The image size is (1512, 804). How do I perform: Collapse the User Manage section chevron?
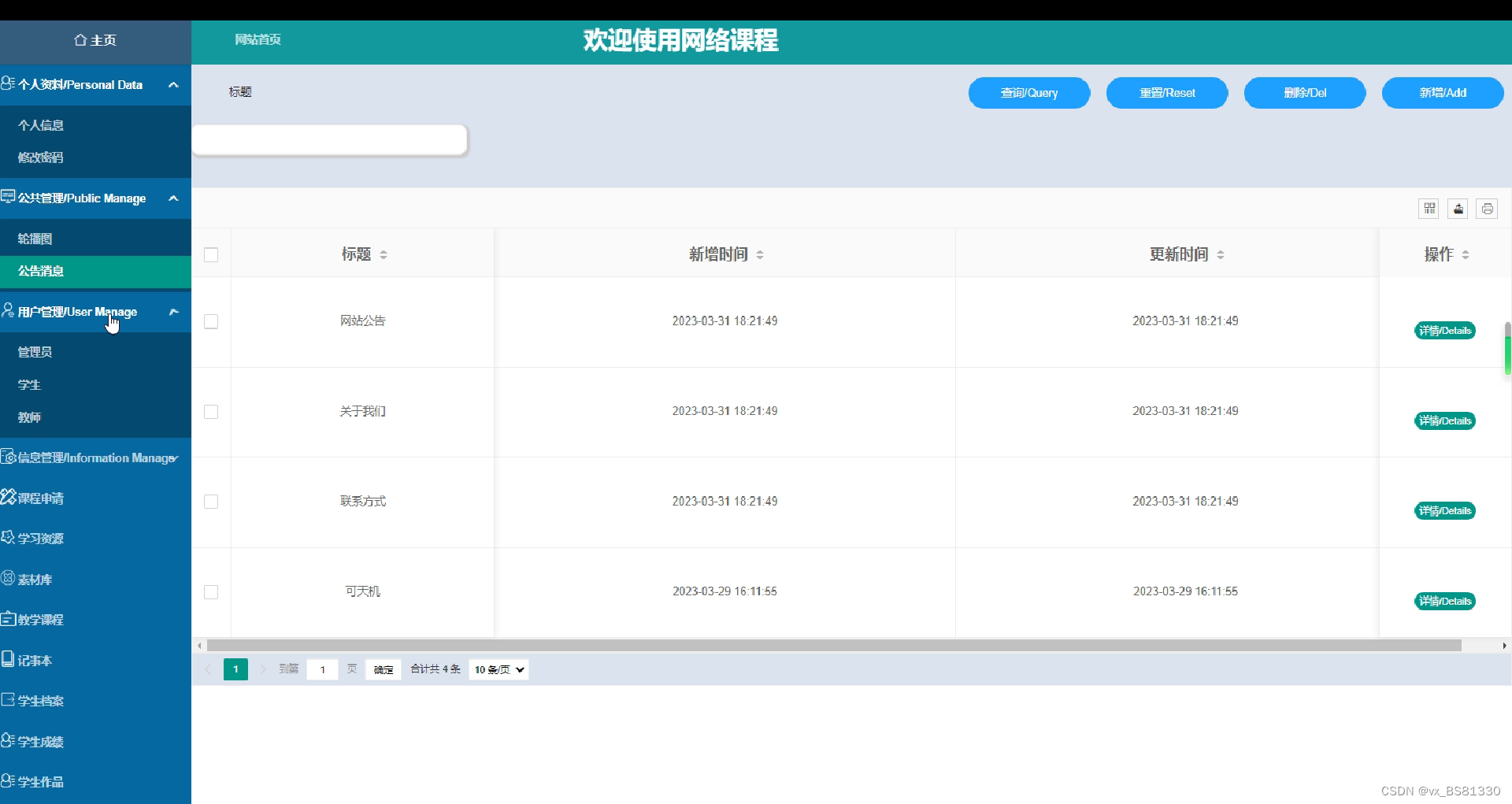pos(173,312)
